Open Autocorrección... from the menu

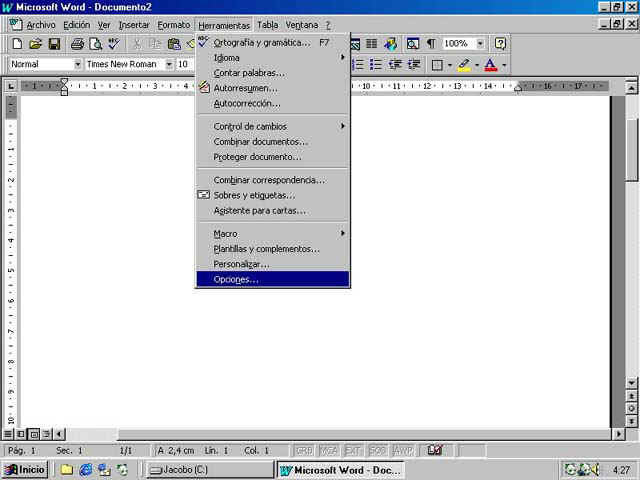coord(273,104)
